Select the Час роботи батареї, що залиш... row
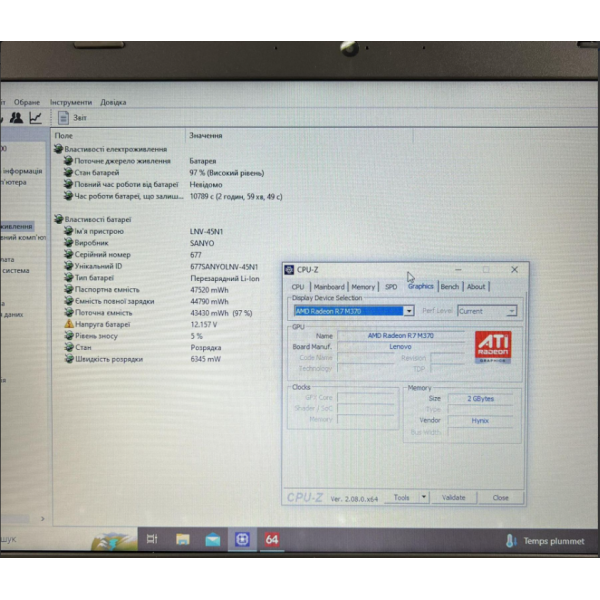Viewport: 600px width, 600px height. click(x=174, y=196)
